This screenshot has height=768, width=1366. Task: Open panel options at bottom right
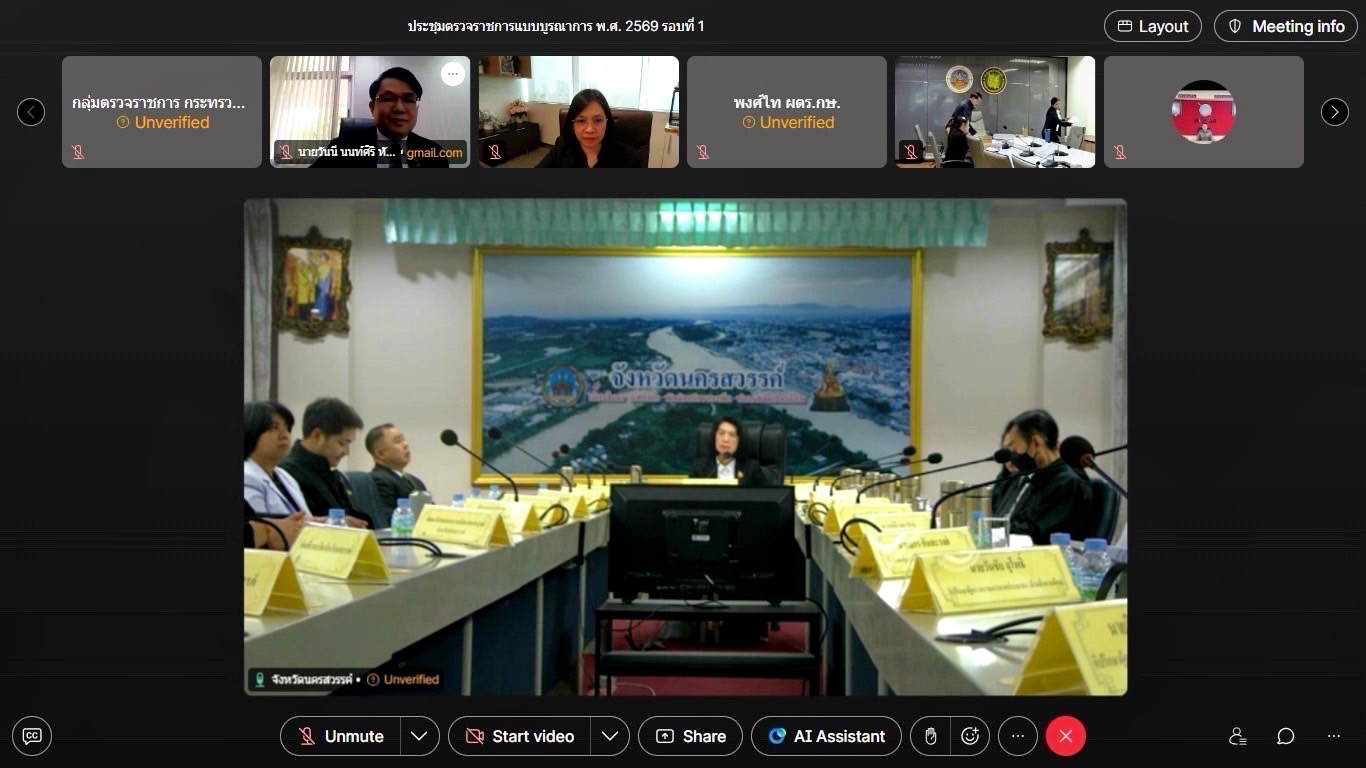(x=1333, y=736)
